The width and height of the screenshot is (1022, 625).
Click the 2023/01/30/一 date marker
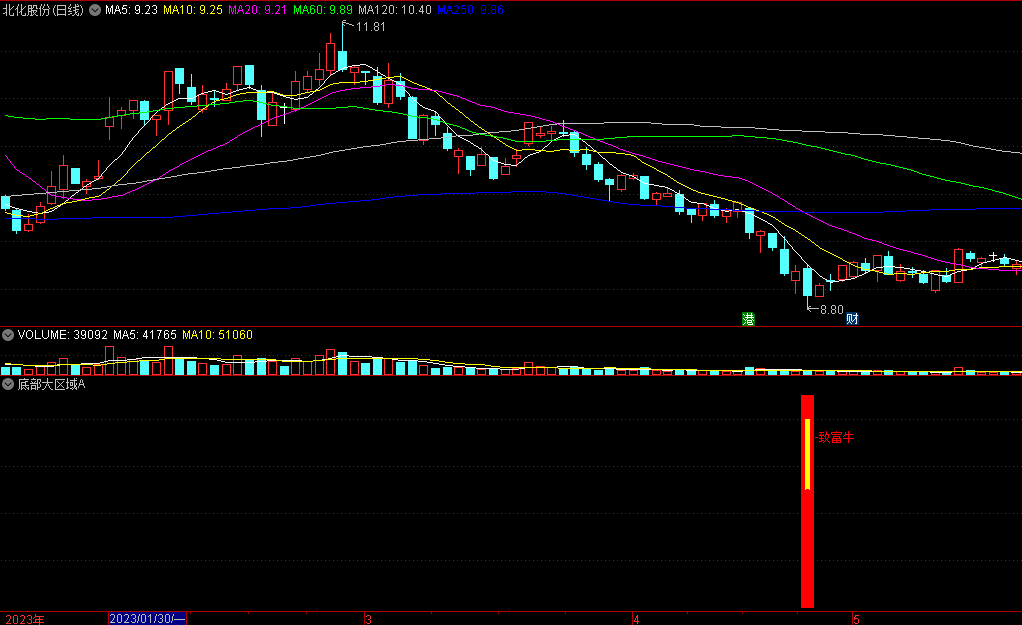147,618
